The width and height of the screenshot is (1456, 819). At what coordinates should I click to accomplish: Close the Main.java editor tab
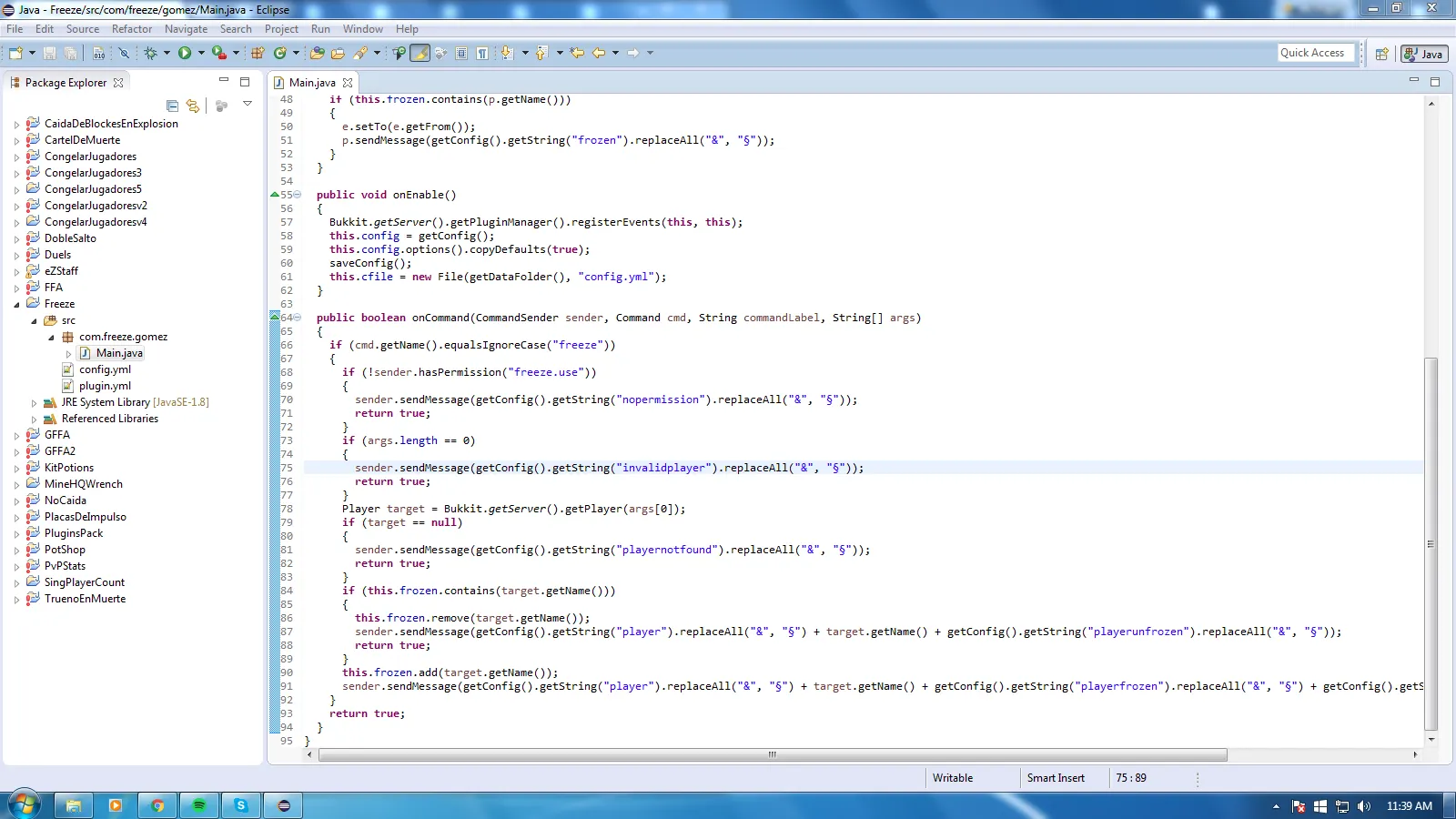click(348, 83)
